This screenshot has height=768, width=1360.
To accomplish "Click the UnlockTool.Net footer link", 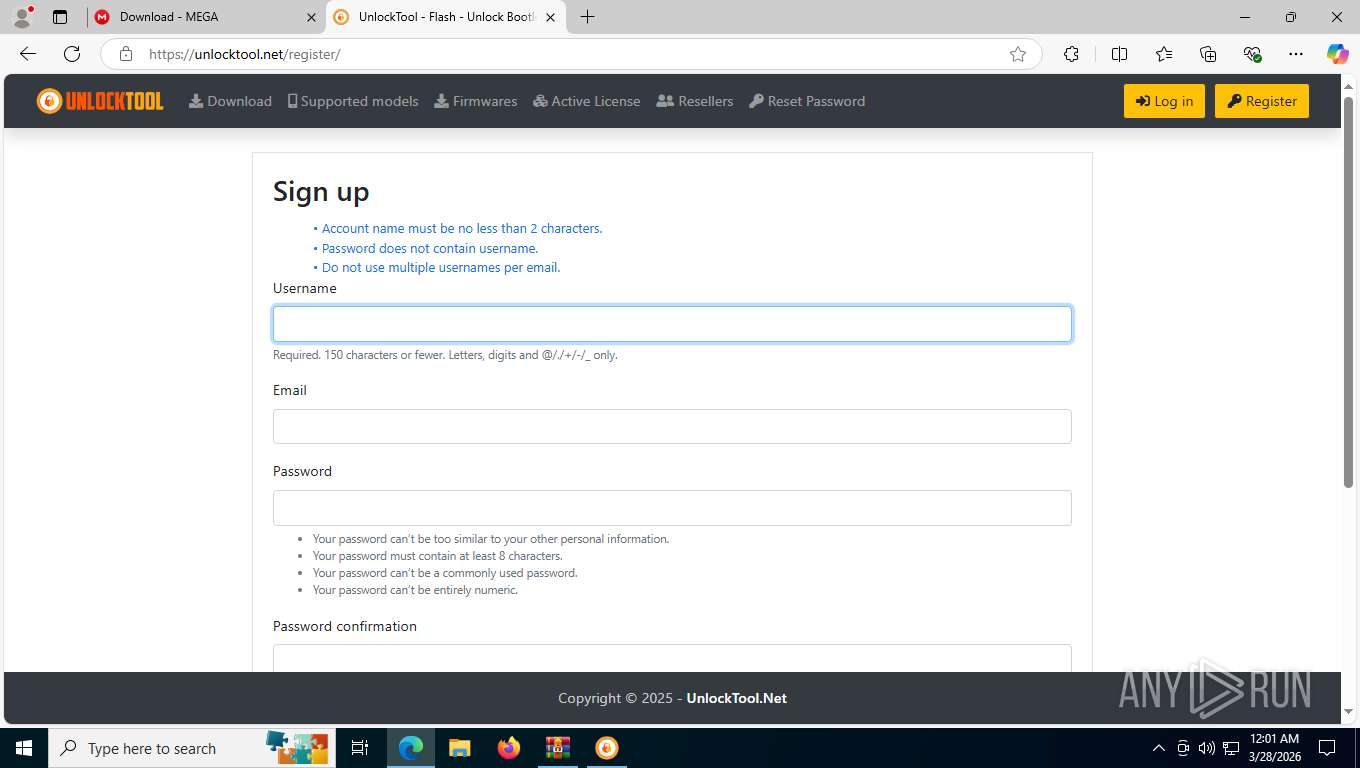I will pos(736,698).
